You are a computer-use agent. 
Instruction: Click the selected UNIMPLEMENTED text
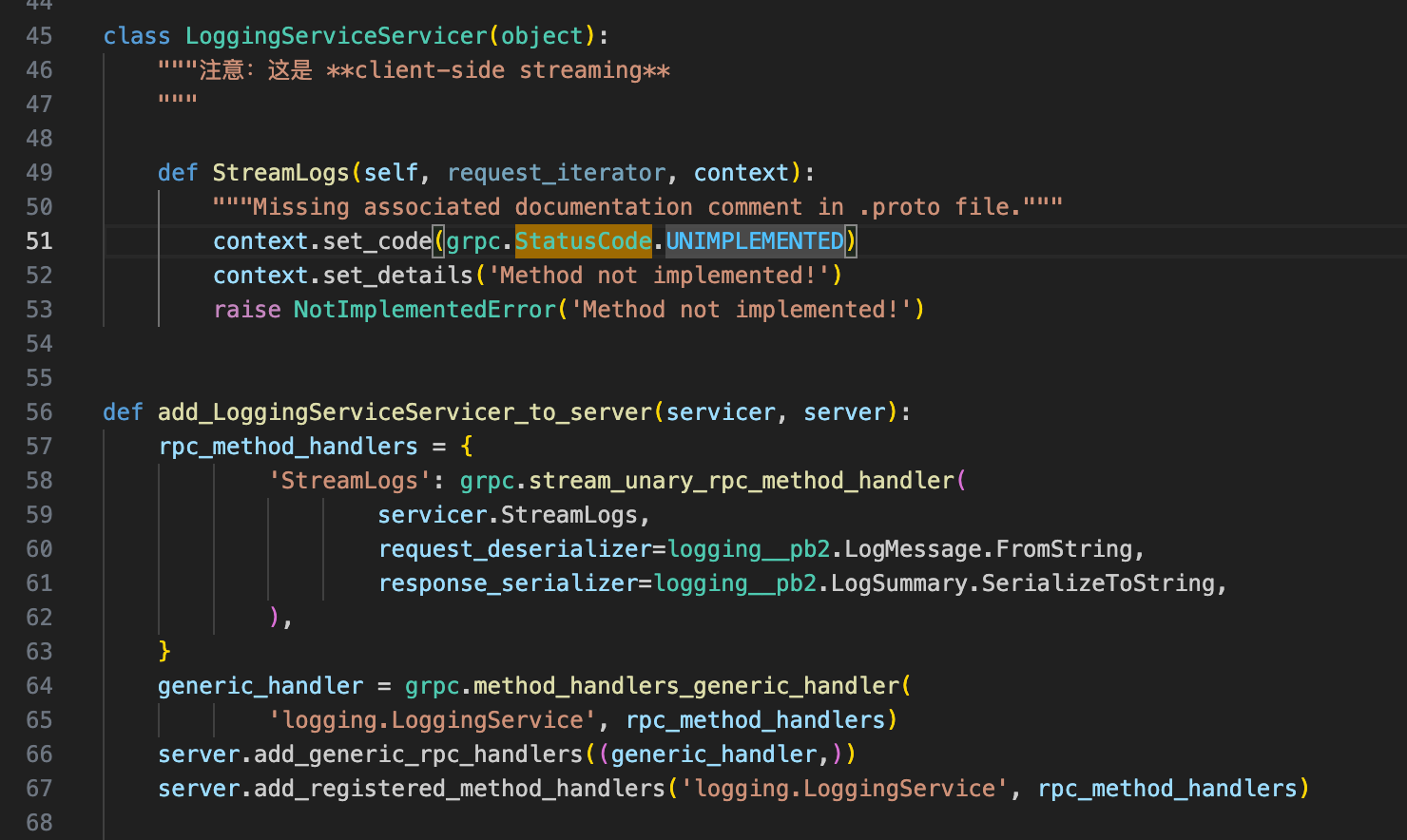(754, 241)
